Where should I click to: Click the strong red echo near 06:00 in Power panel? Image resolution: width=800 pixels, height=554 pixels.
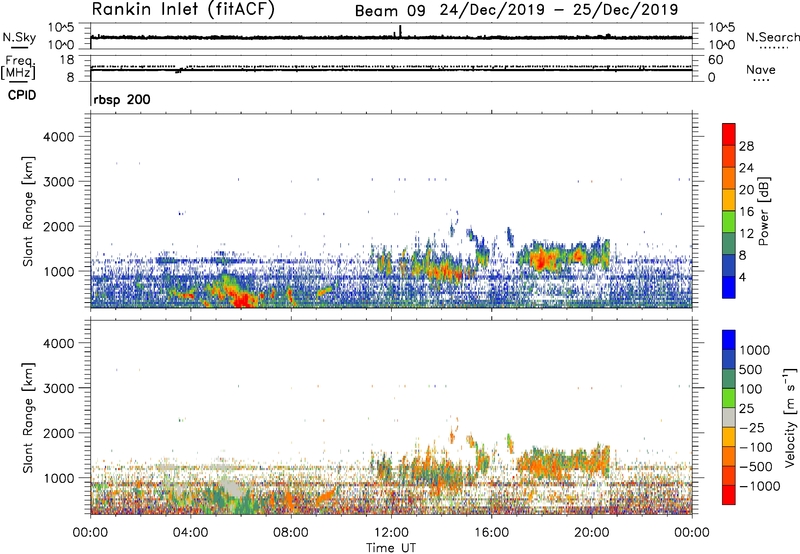[244, 300]
